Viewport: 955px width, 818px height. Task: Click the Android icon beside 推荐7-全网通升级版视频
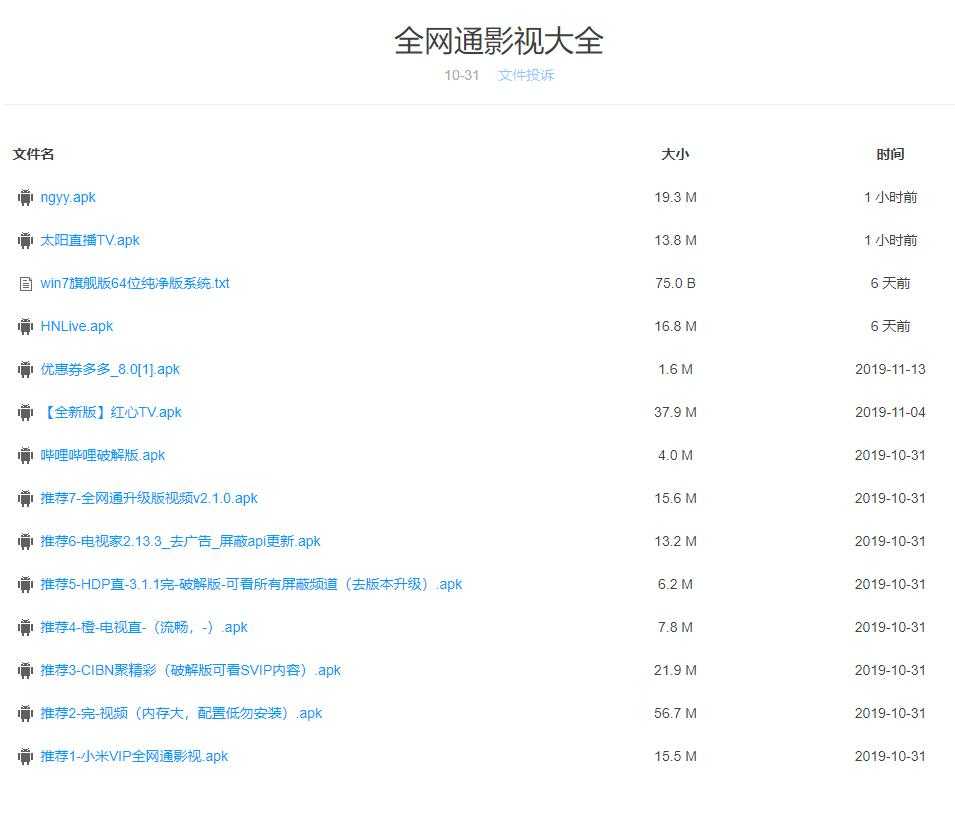point(25,498)
